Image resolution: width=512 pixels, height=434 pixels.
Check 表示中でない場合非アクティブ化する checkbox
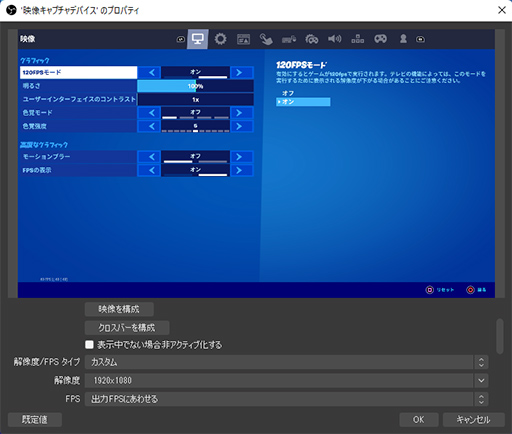pos(89,344)
